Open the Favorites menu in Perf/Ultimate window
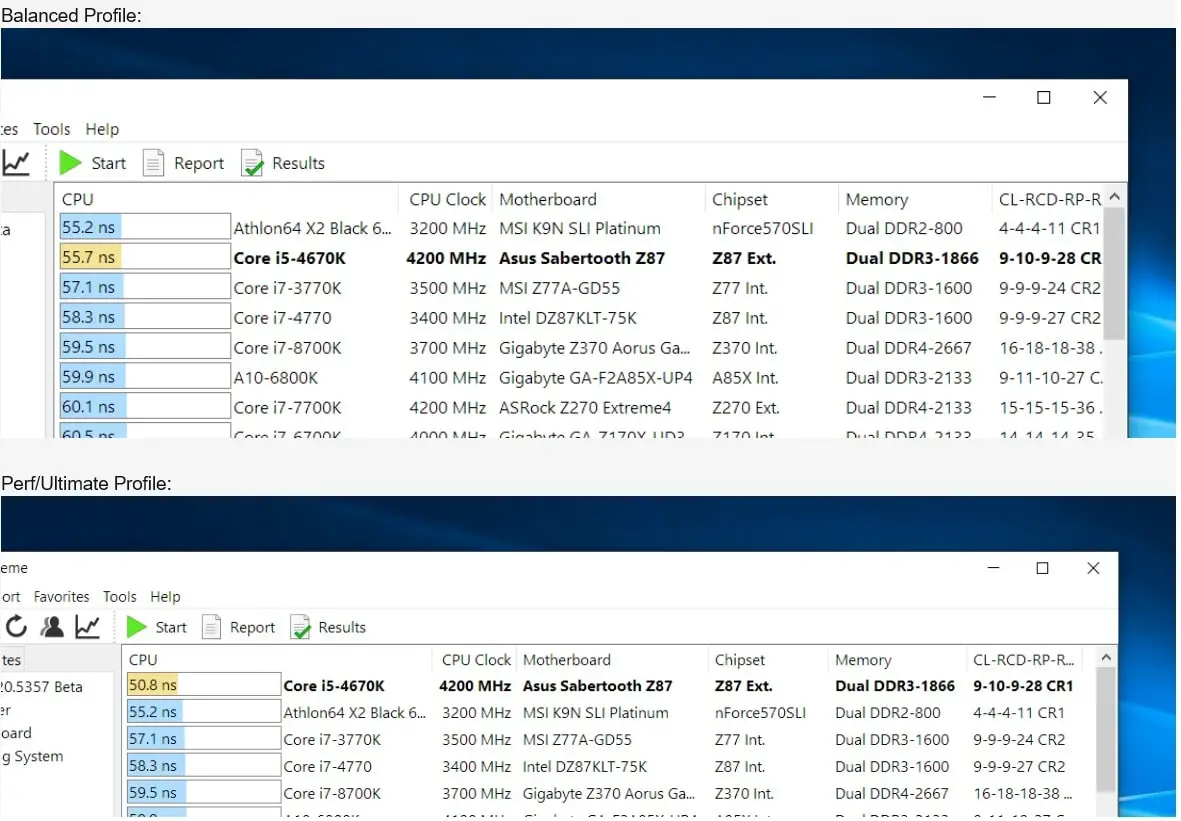 [x=61, y=597]
